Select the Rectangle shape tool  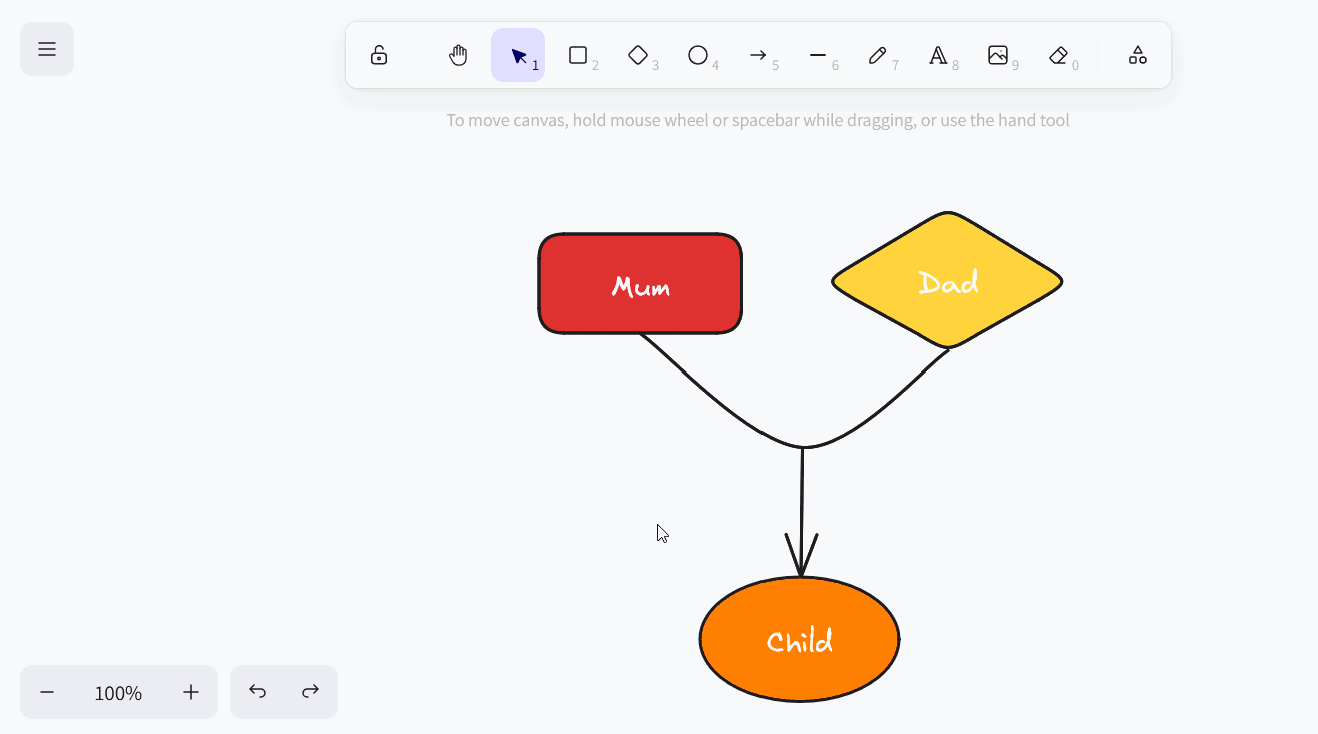(578, 55)
